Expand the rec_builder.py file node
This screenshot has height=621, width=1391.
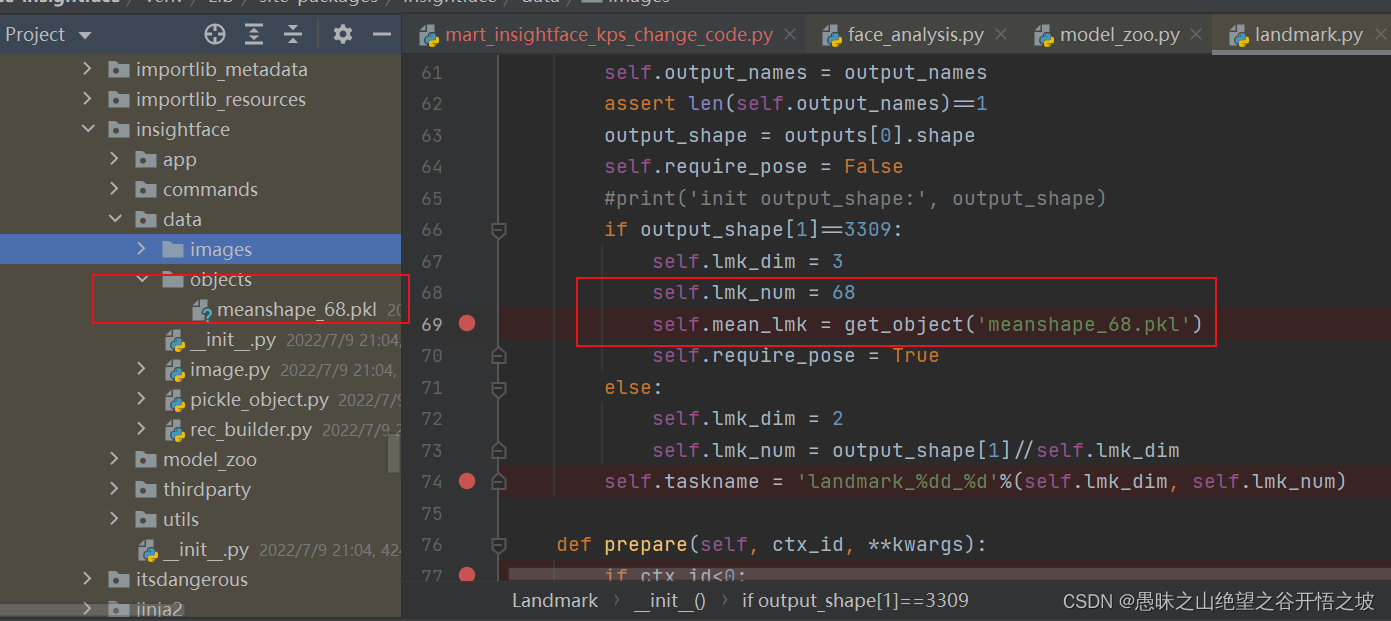(x=142, y=429)
